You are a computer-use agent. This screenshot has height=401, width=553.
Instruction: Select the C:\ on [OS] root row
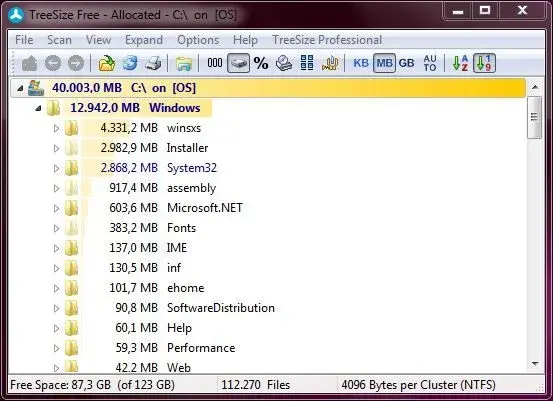(x=268, y=88)
